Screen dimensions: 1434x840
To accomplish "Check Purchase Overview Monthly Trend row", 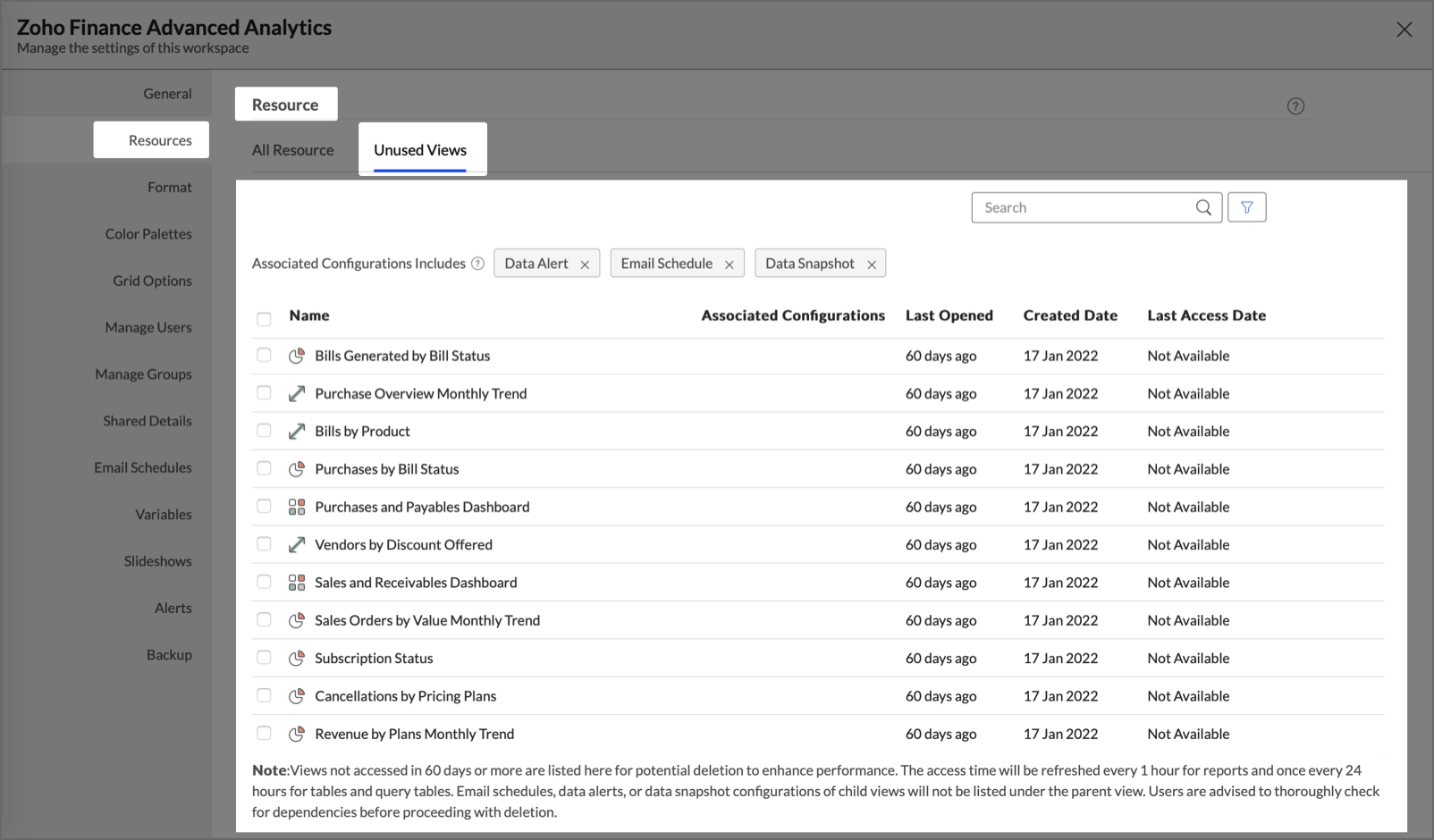I will pos(264,392).
